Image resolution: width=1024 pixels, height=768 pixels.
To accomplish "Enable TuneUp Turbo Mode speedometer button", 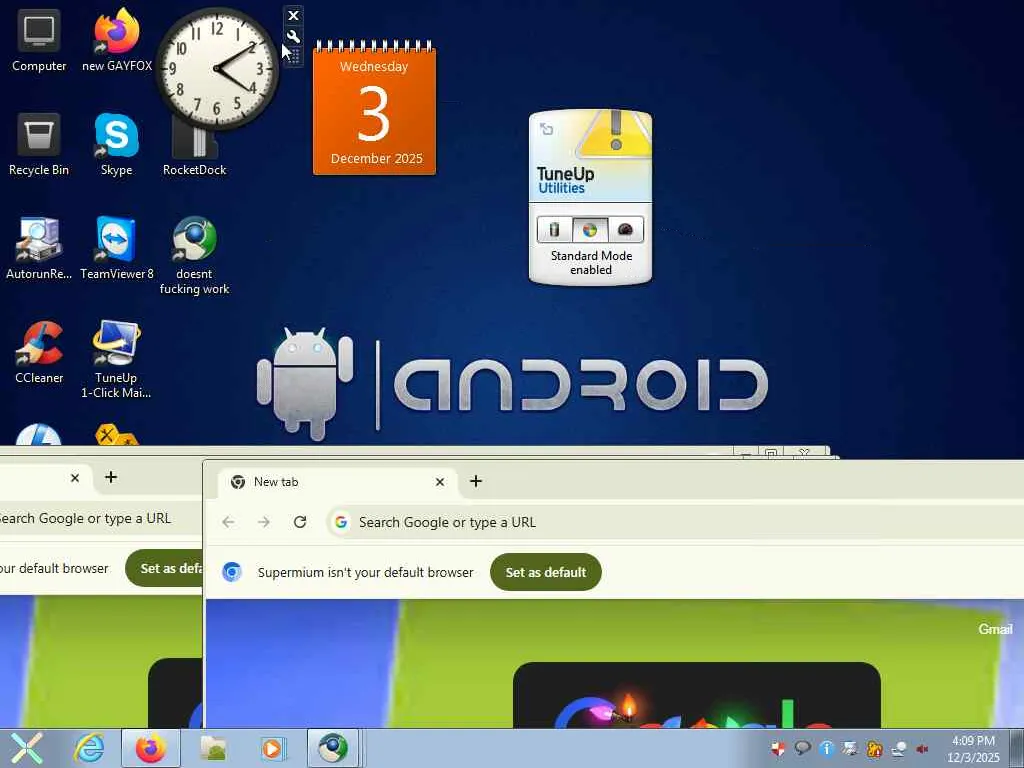I will tap(625, 229).
